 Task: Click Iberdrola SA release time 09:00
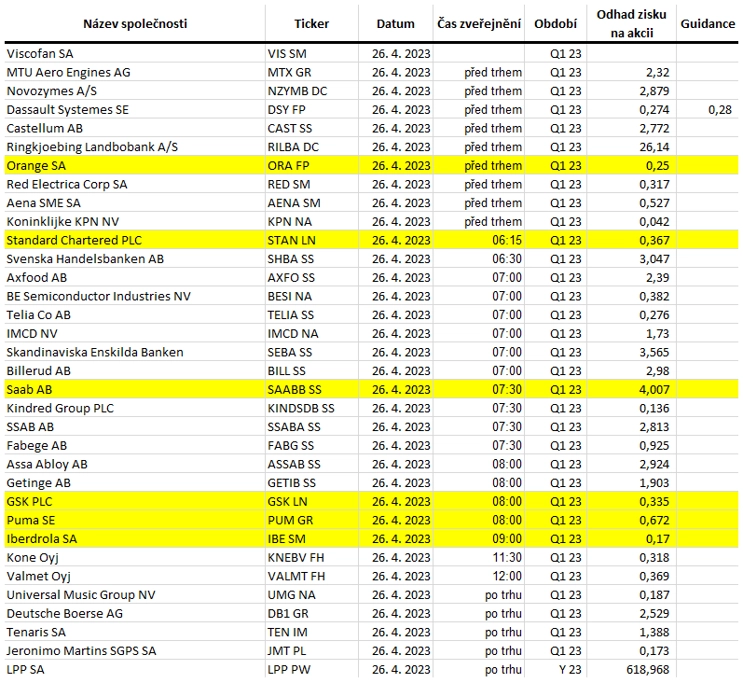(507, 539)
